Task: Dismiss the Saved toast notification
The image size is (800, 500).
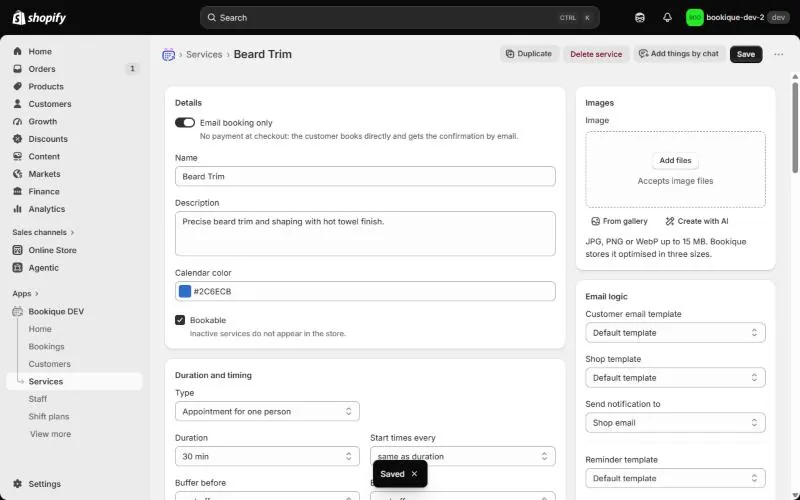Action: (x=414, y=474)
